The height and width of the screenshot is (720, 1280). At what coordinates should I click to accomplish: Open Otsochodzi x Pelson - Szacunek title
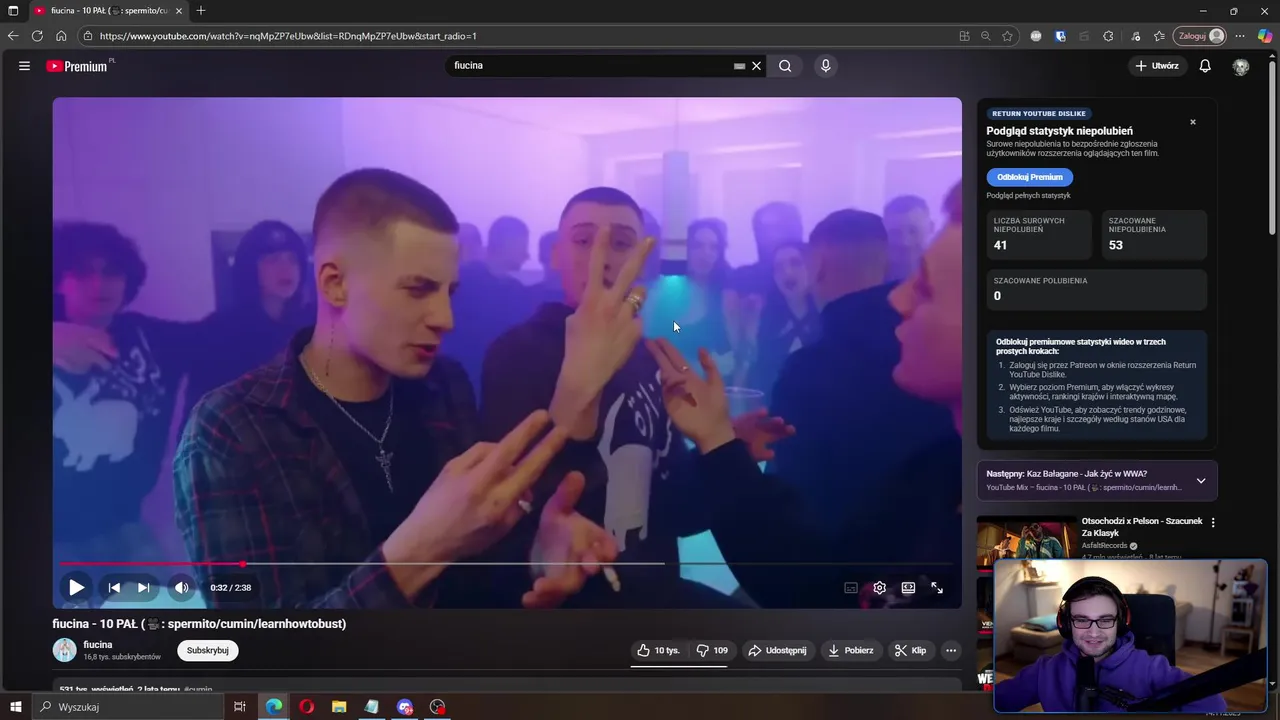[x=1142, y=526]
